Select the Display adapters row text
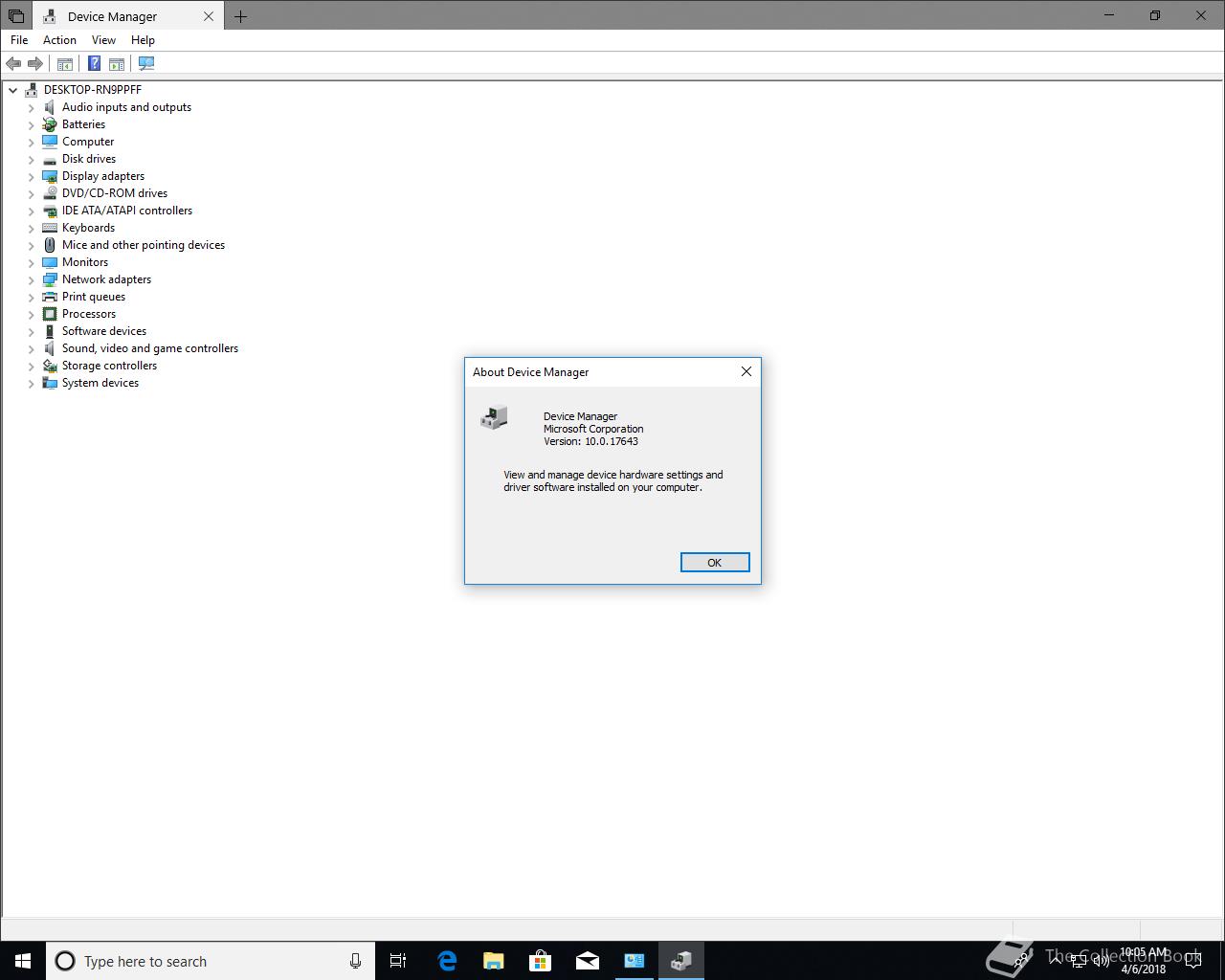This screenshot has height=980, width=1225. click(x=103, y=176)
